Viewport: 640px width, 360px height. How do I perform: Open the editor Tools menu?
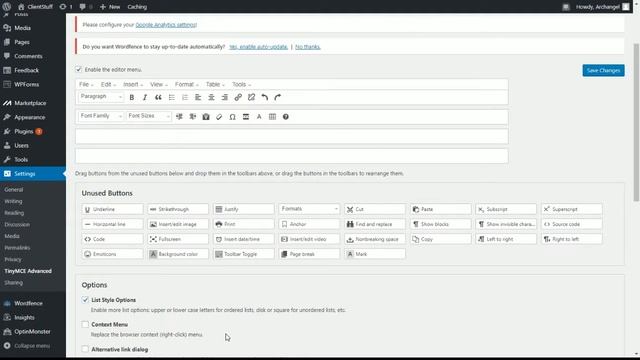pos(241,84)
